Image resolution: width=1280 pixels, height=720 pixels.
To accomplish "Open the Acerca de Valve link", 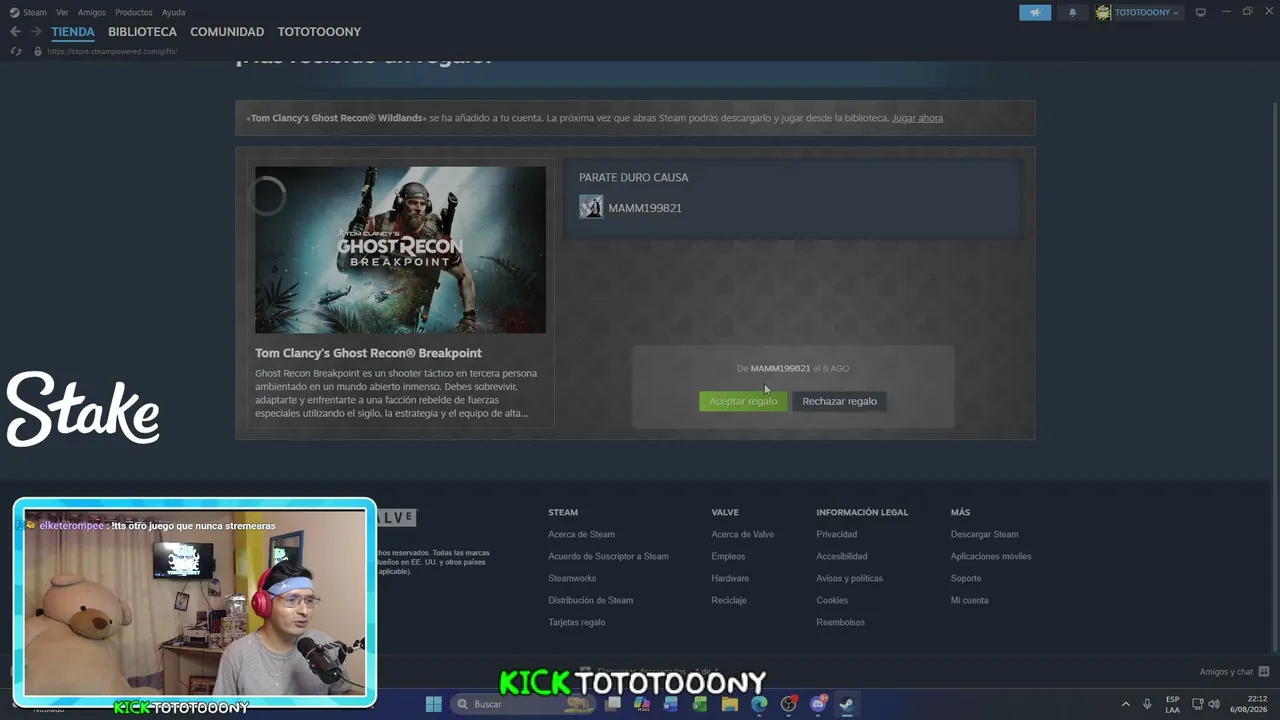I will point(742,534).
